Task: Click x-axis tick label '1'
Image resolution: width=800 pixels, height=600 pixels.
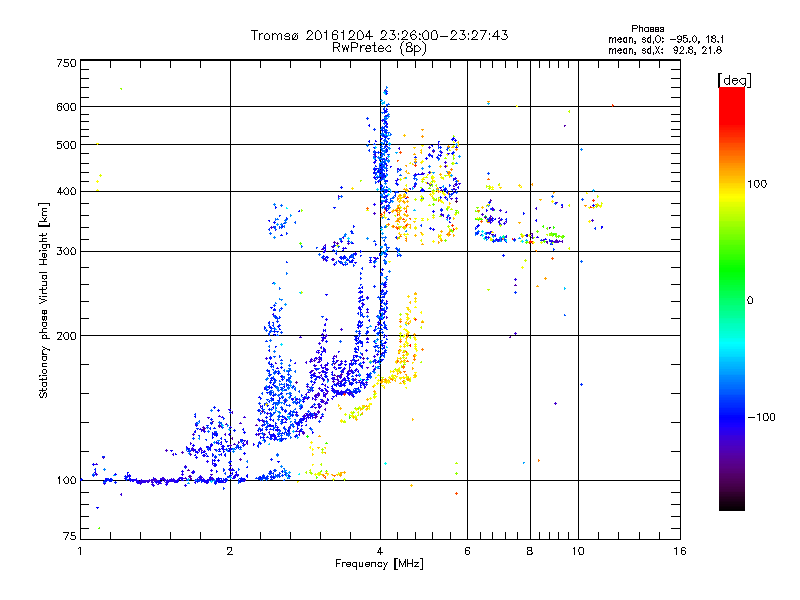Action: tap(80, 551)
